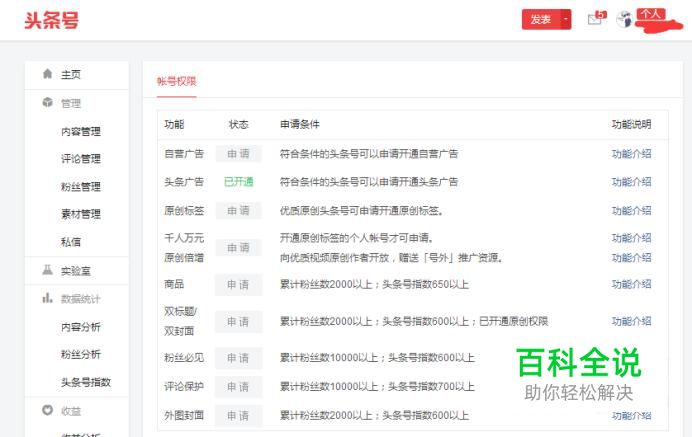Click the 头条号 logo
The width and height of the screenshot is (692, 437).
(x=52, y=20)
